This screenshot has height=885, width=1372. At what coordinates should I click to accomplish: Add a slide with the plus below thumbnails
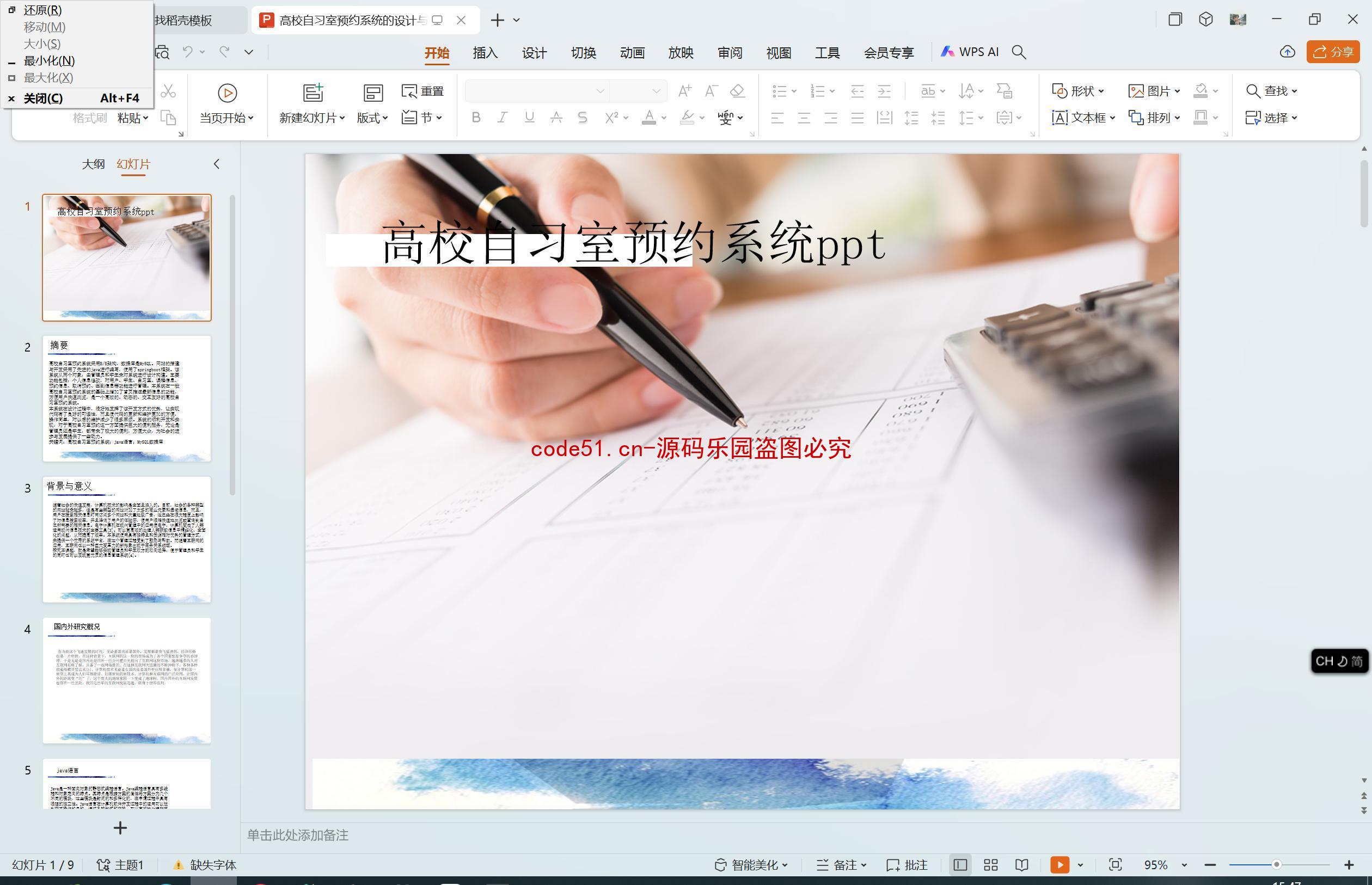pos(120,828)
